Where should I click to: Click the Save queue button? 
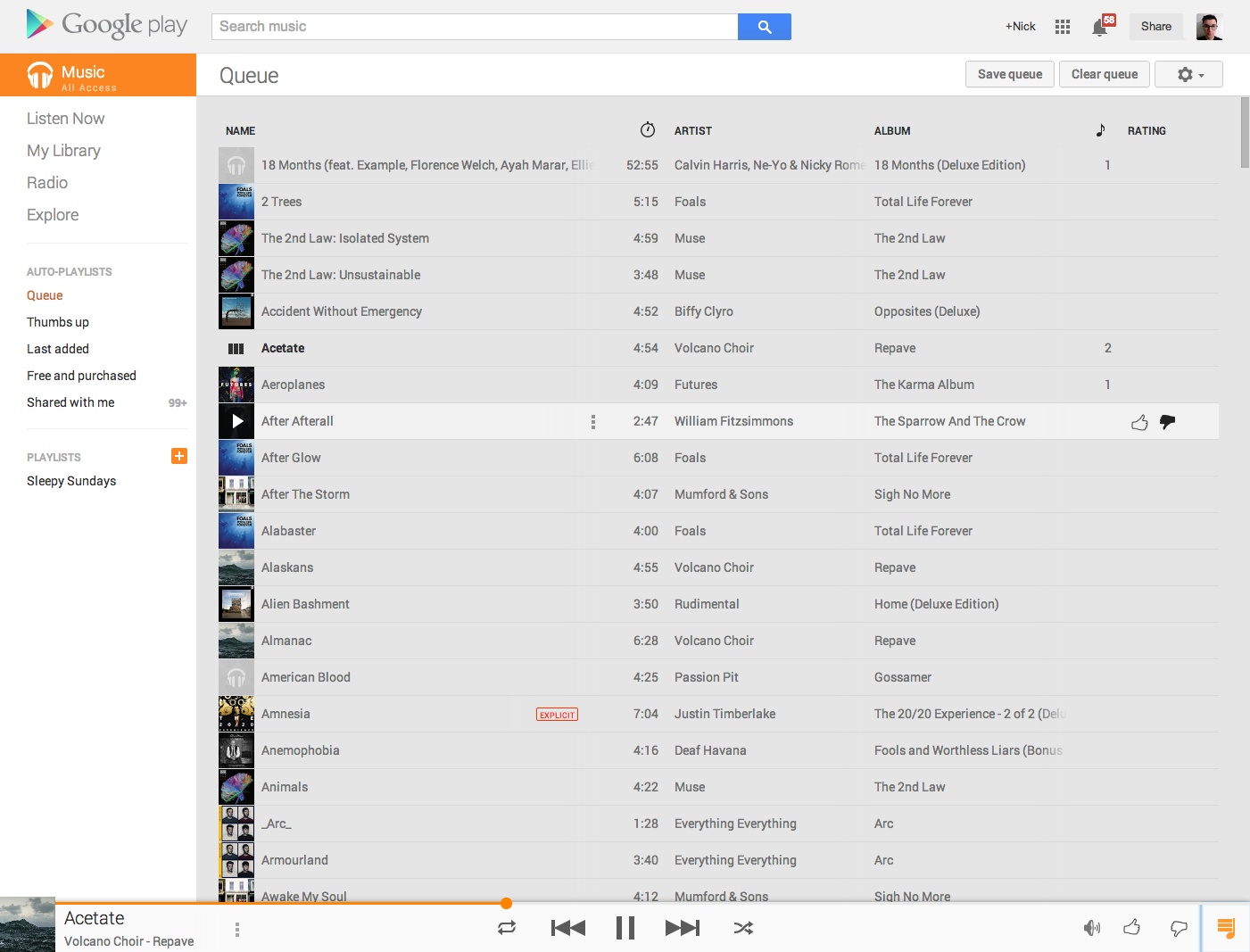point(1010,74)
